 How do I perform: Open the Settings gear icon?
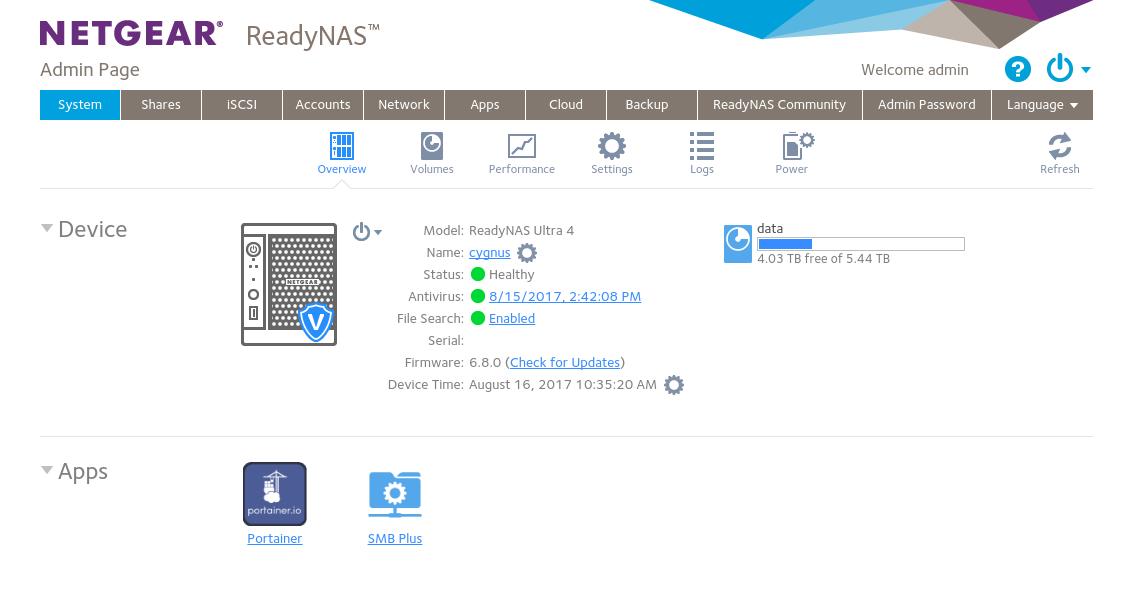[612, 146]
